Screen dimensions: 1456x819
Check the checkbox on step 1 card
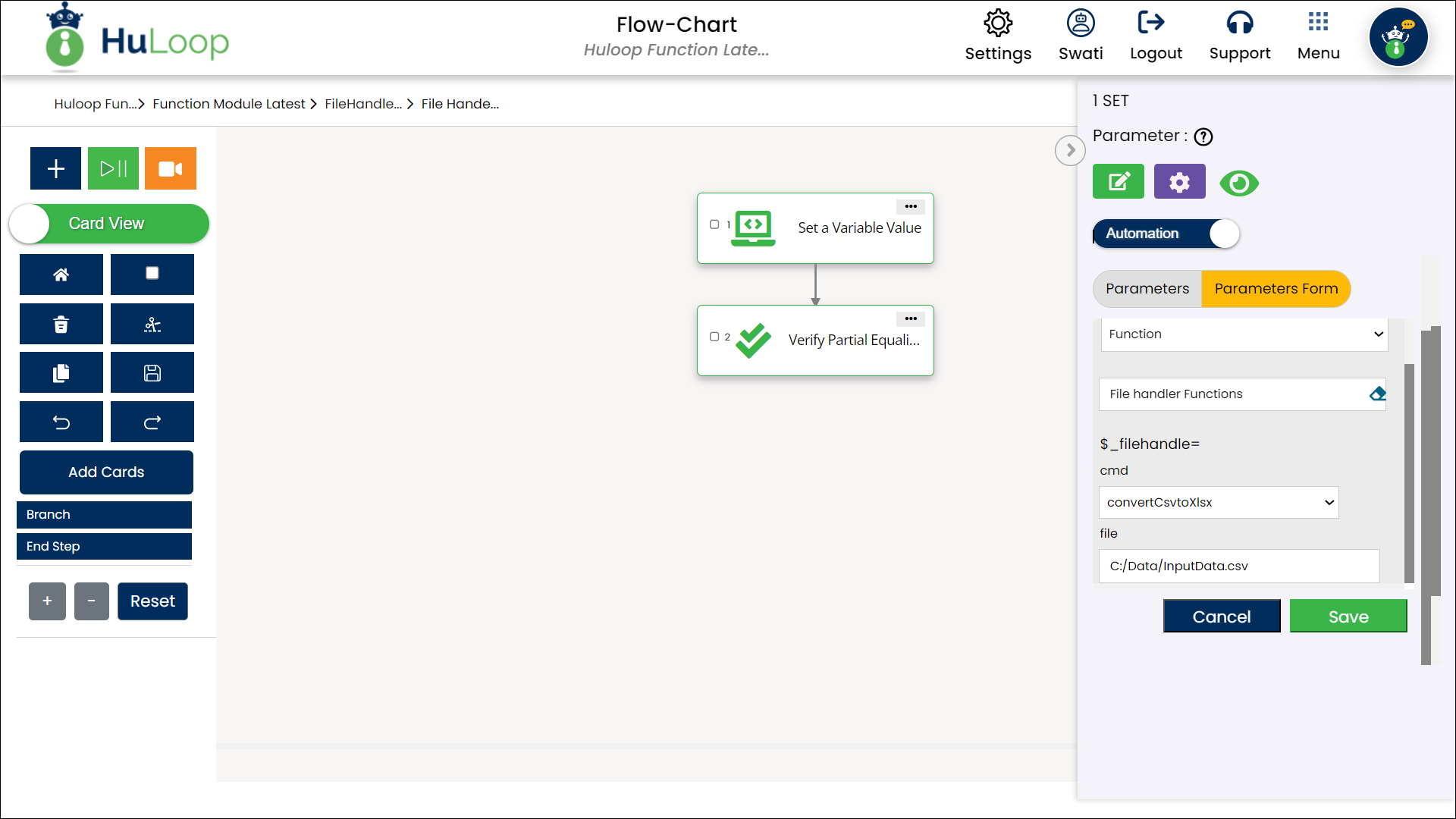[714, 224]
